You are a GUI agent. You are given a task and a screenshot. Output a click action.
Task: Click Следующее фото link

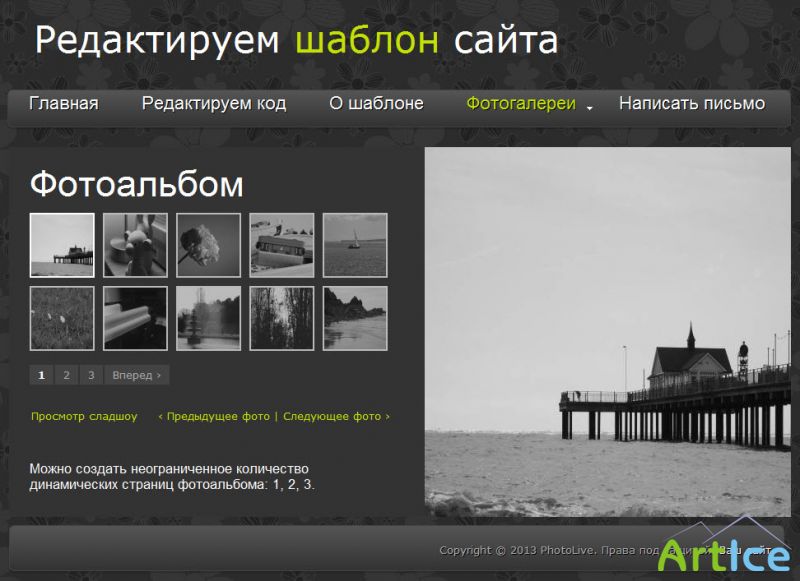[x=335, y=416]
